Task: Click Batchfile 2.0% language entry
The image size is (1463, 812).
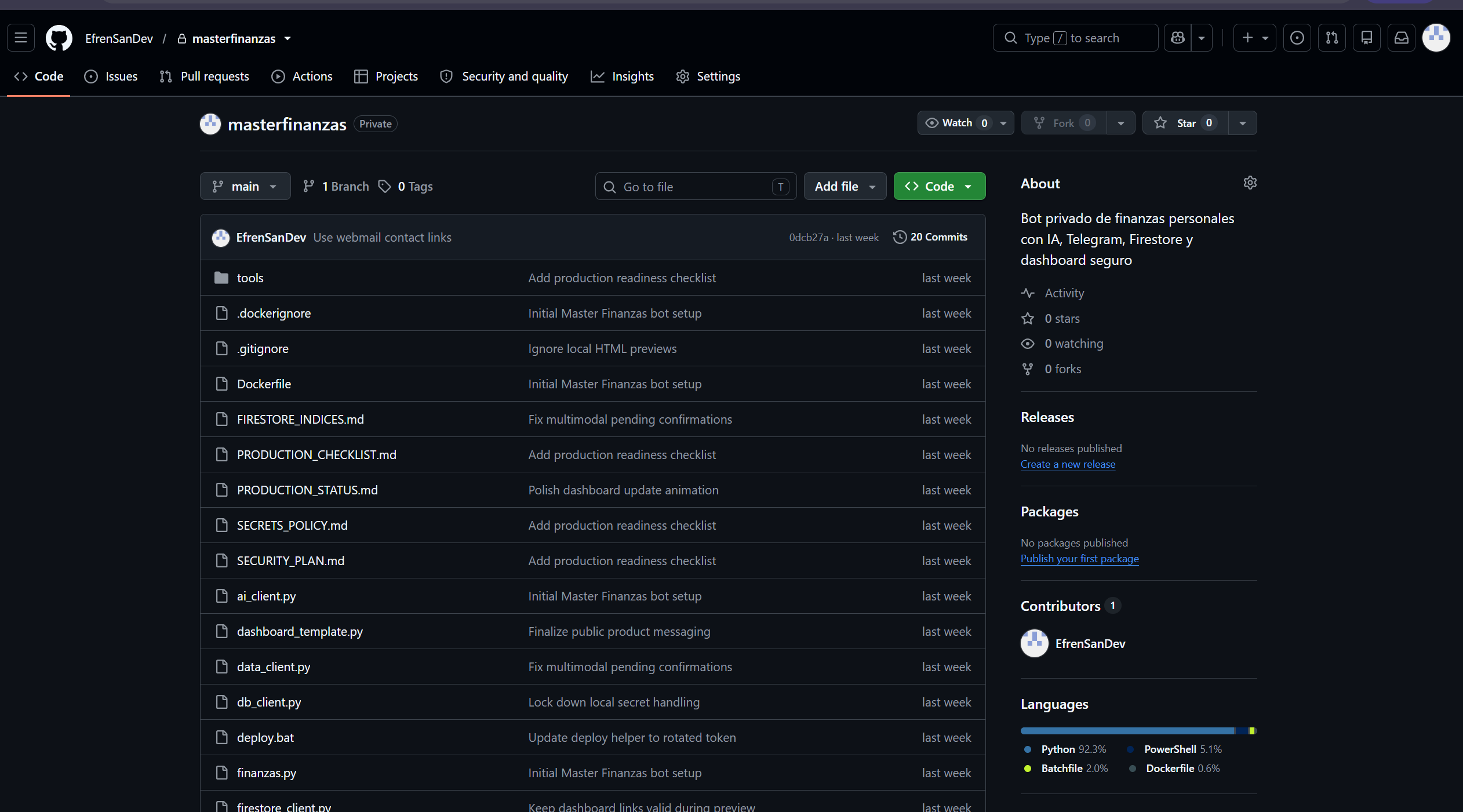Action: 1066,769
